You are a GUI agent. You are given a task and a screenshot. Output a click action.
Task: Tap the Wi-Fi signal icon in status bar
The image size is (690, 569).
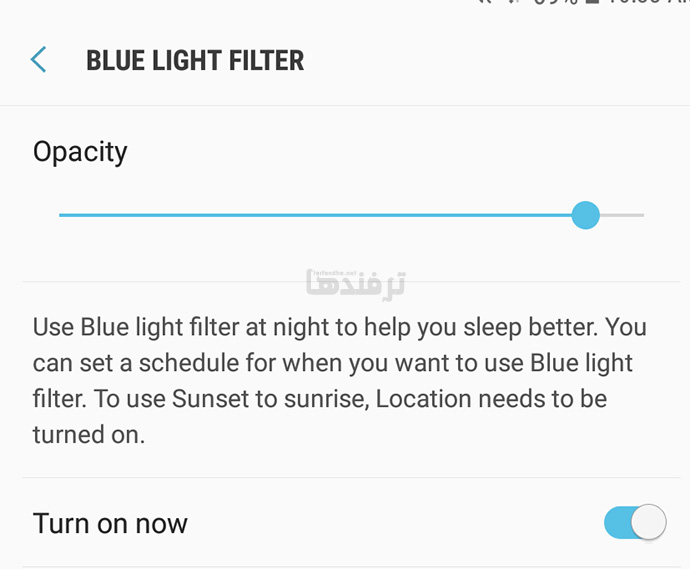486,2
